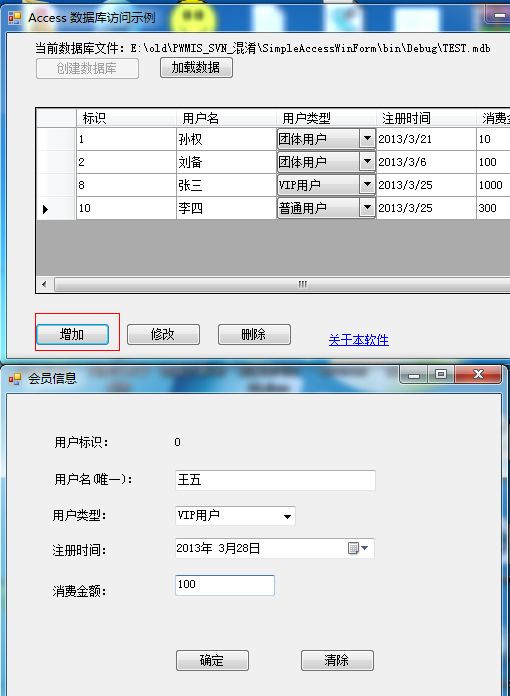Click the date cell 2013/3/6

[426, 162]
